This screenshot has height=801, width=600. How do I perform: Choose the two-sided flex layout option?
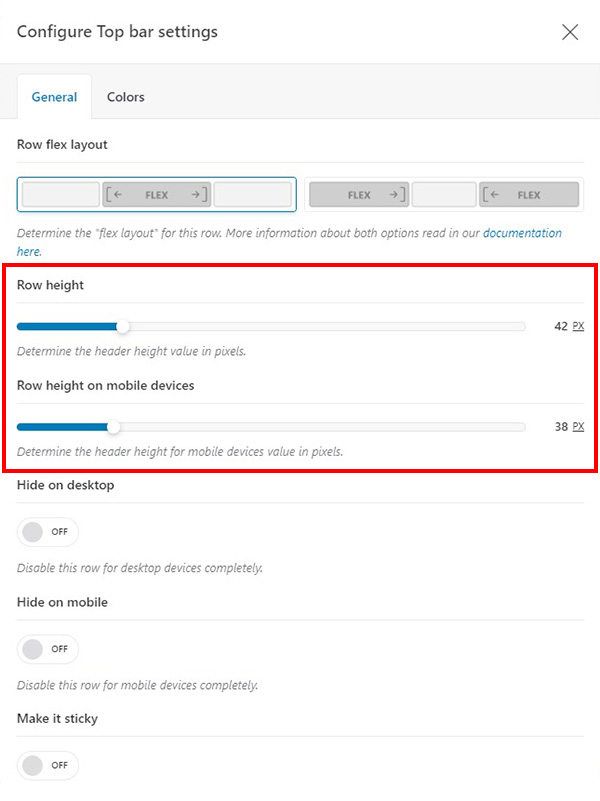pos(443,195)
